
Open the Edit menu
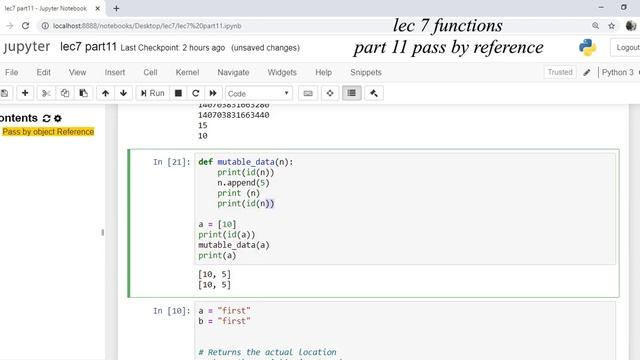pyautogui.click(x=44, y=72)
